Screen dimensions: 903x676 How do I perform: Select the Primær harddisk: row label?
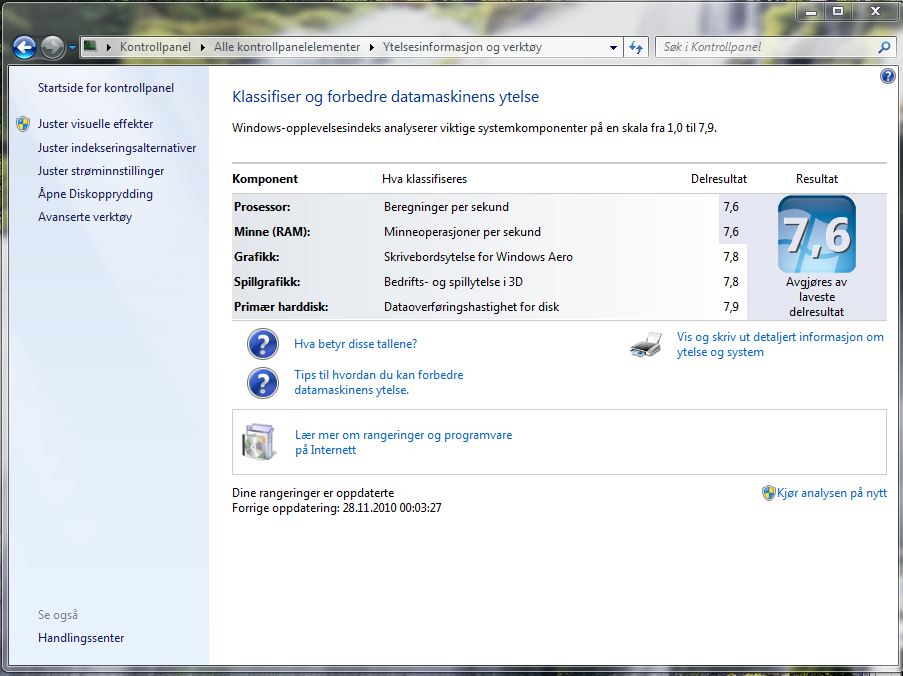click(281, 307)
